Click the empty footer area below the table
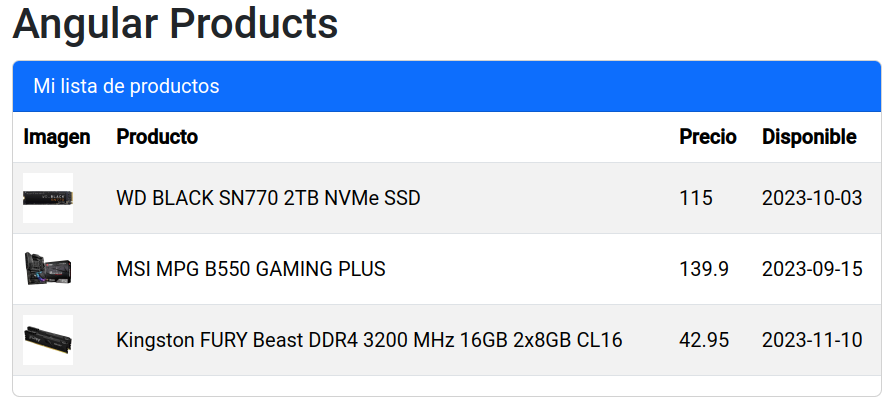The image size is (893, 408). coord(446,386)
